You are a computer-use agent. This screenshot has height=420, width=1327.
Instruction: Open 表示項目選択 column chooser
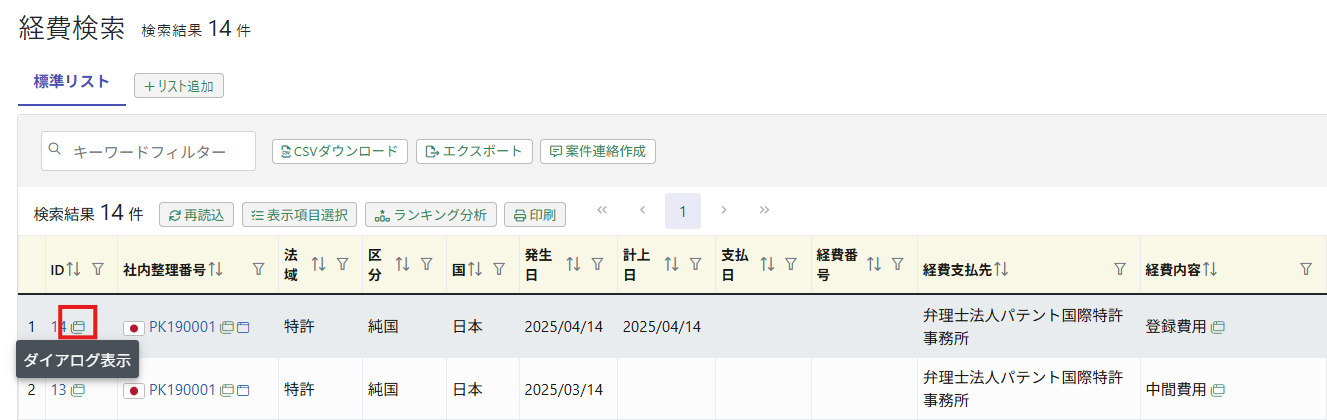point(299,214)
